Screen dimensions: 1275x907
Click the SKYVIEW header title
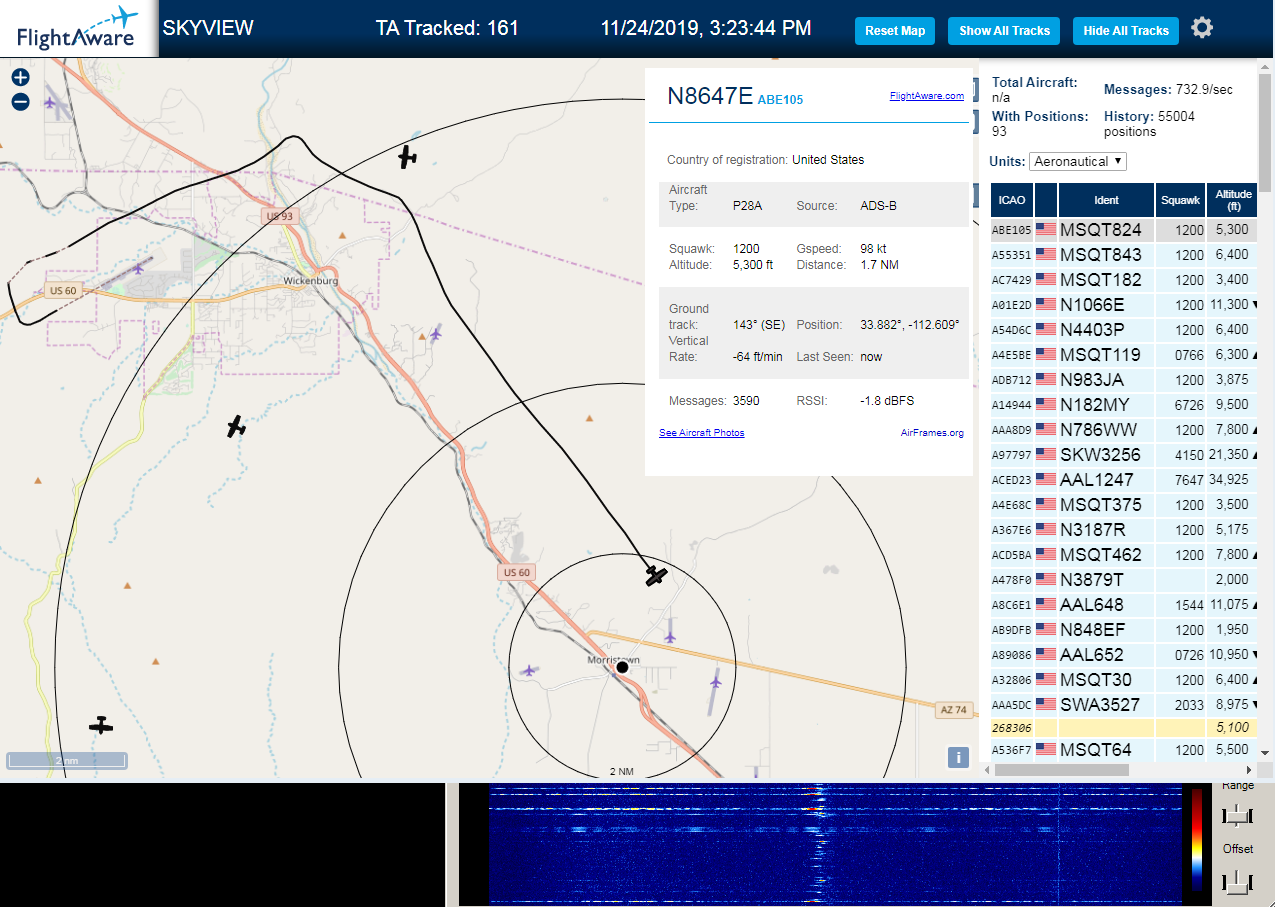[x=208, y=28]
